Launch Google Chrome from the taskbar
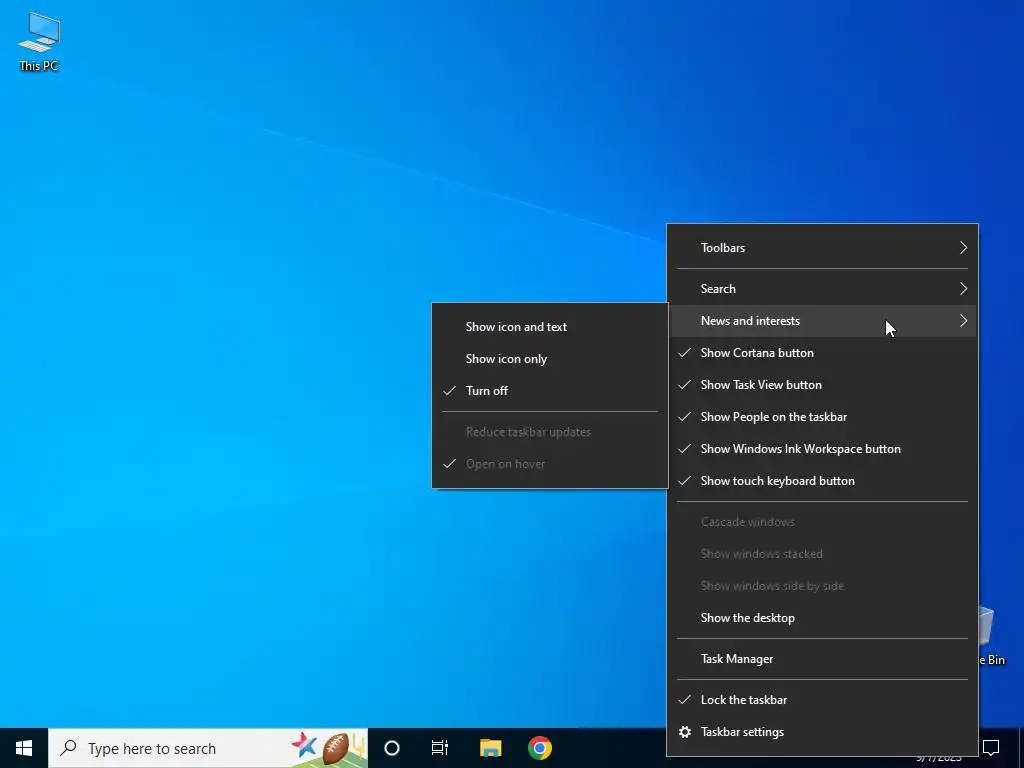 click(539, 748)
